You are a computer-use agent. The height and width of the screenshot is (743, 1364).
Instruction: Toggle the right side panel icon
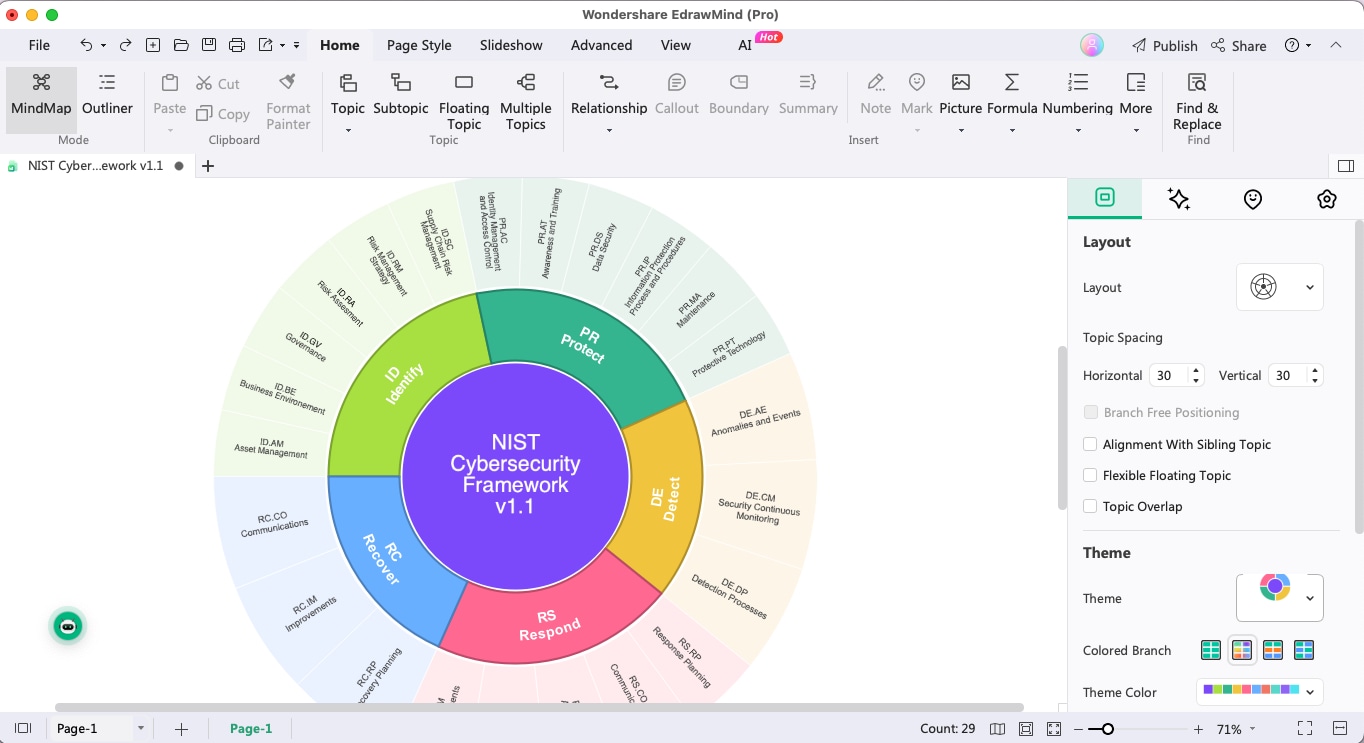click(x=1345, y=166)
